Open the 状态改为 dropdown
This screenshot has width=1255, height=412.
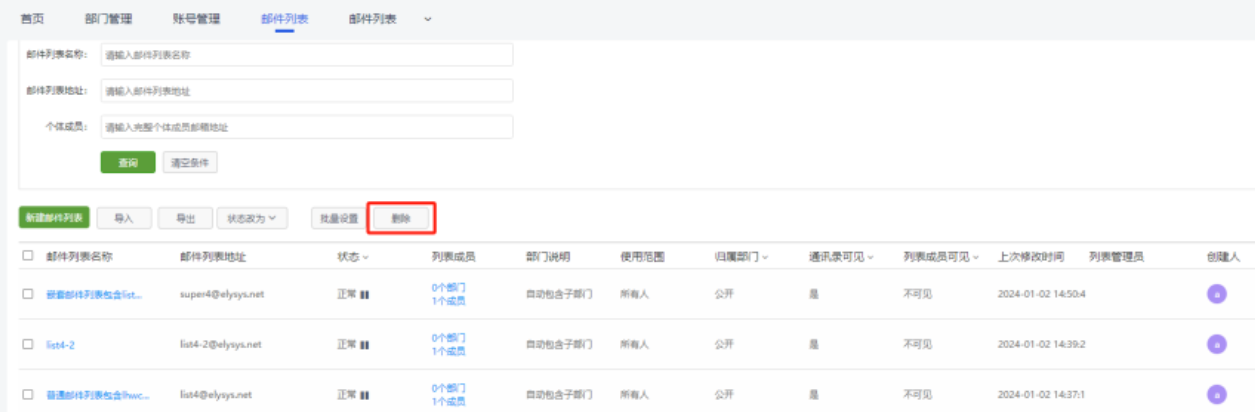252,217
